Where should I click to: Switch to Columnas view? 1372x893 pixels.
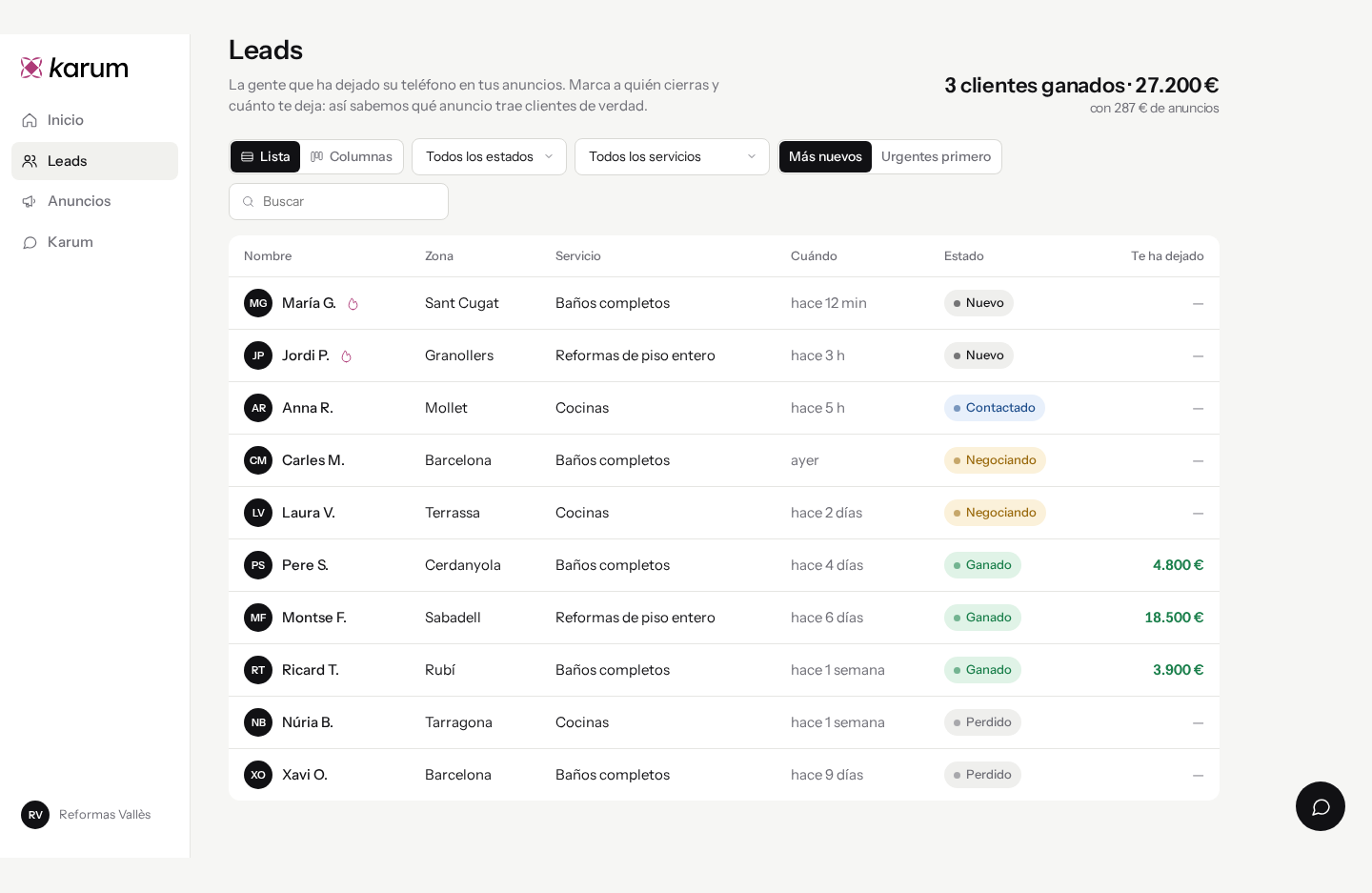coord(352,156)
